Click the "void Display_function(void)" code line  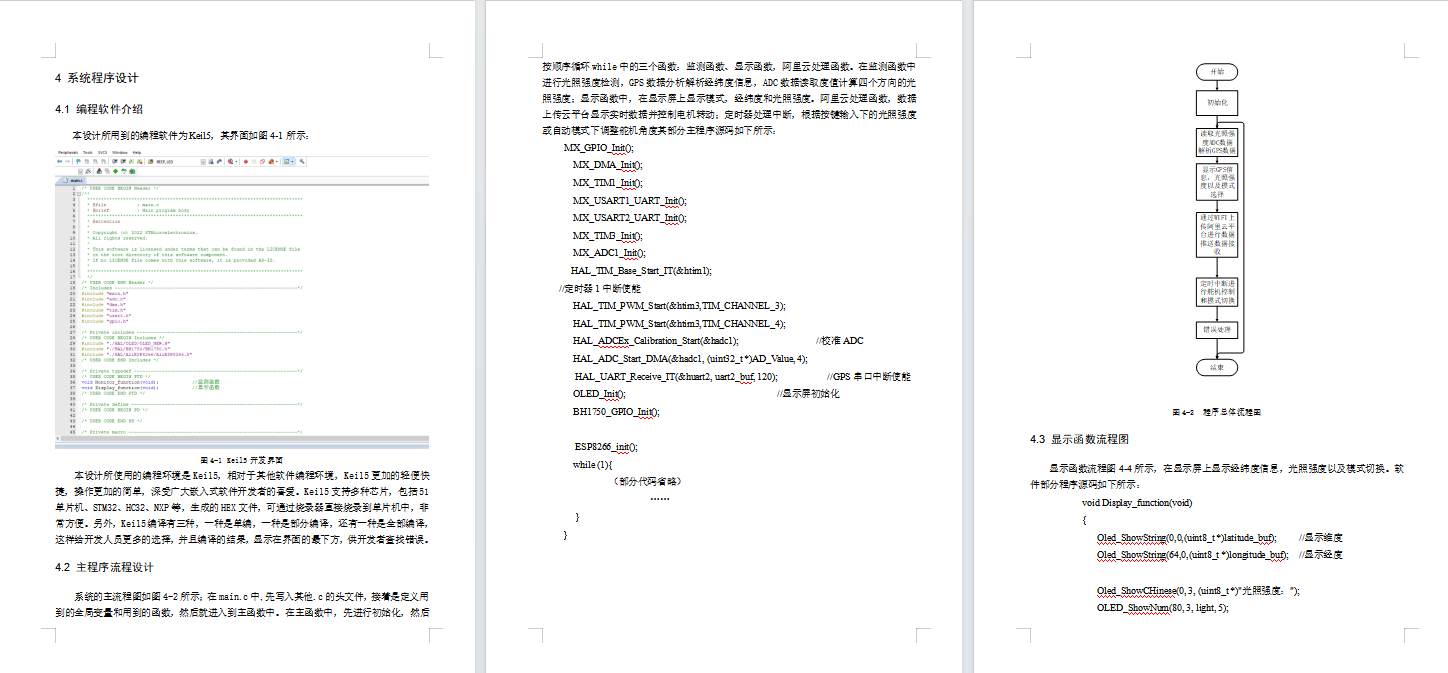coord(1137,502)
